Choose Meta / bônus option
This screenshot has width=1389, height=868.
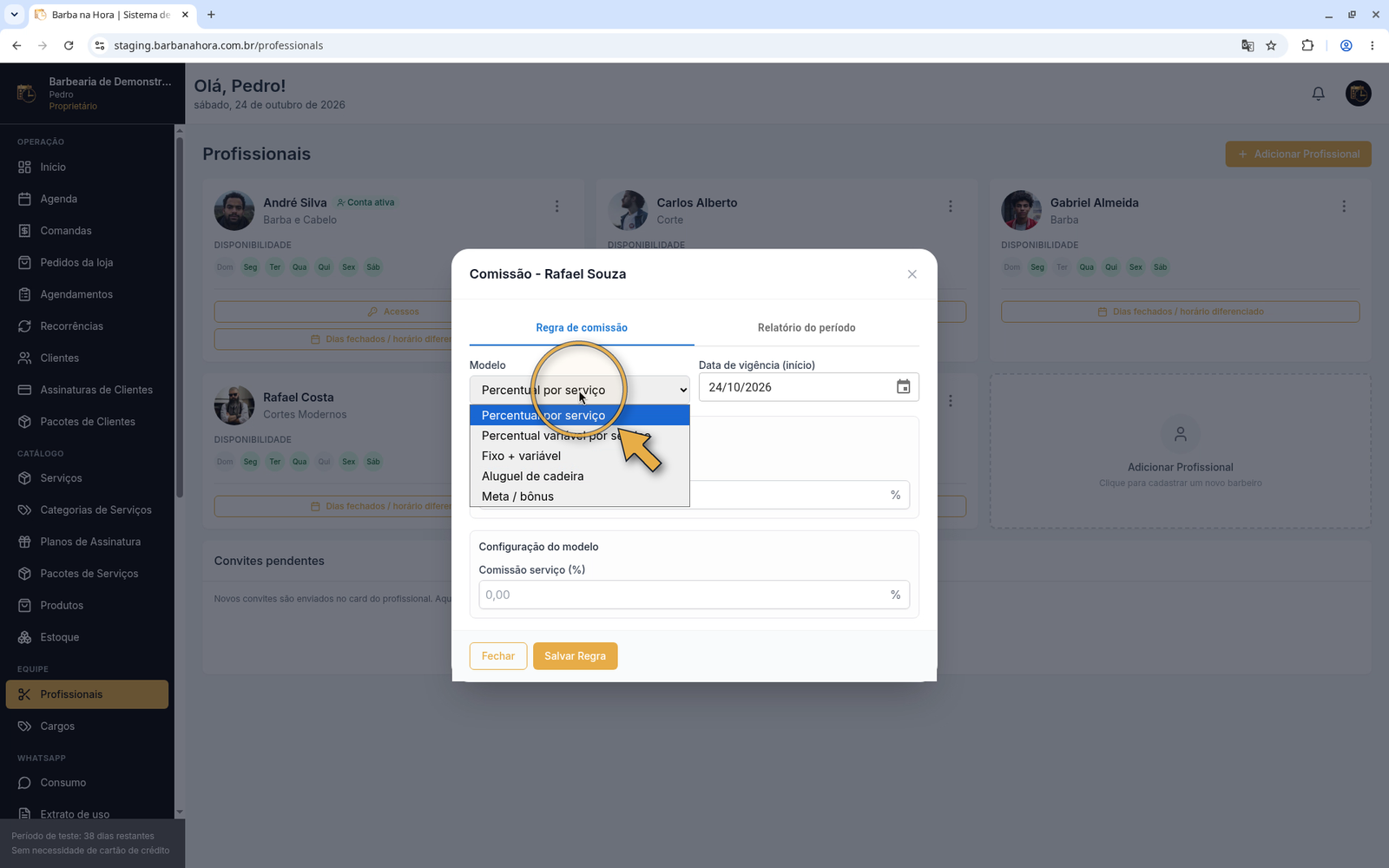[x=580, y=496]
